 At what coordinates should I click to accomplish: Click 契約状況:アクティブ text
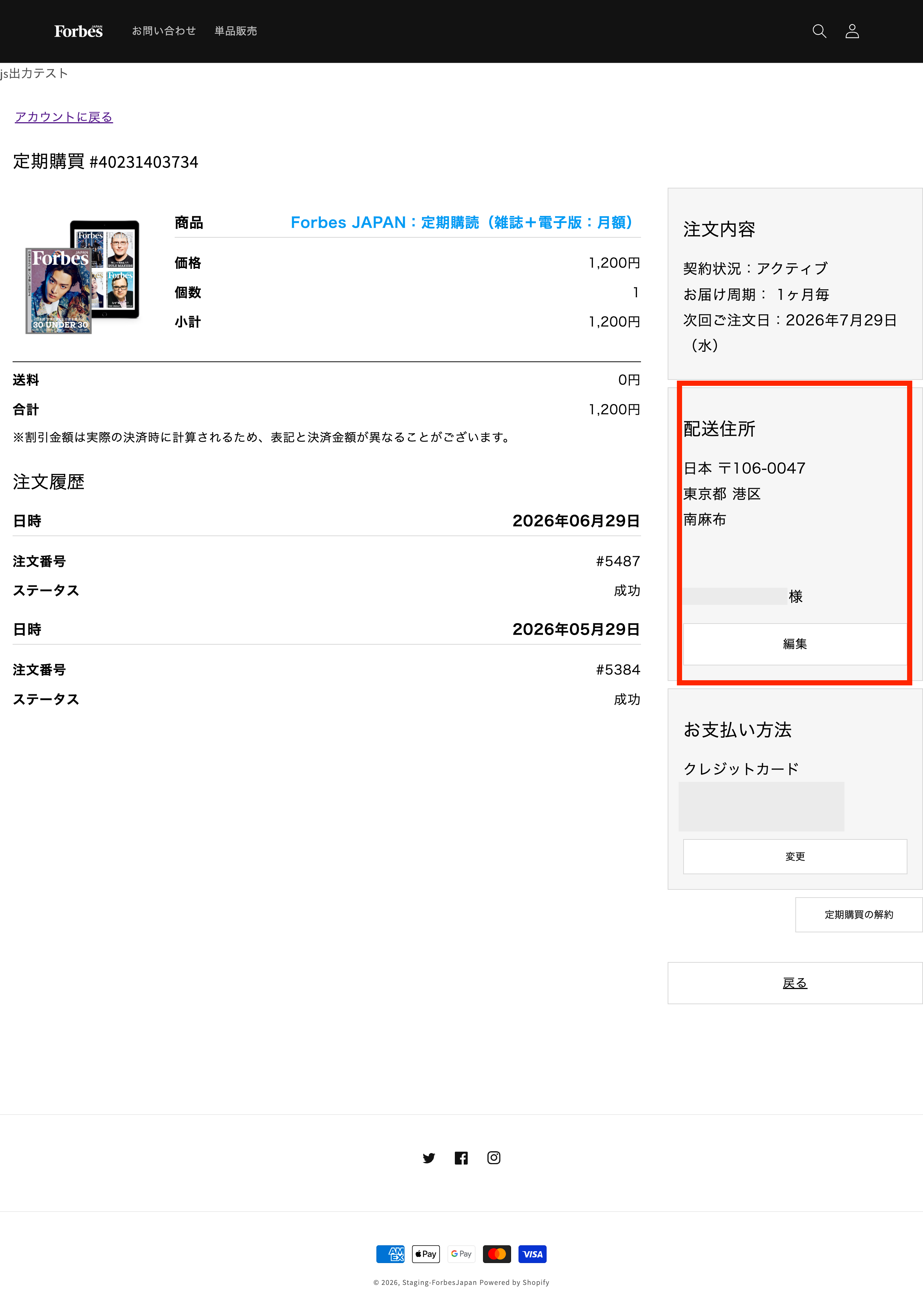[756, 268]
